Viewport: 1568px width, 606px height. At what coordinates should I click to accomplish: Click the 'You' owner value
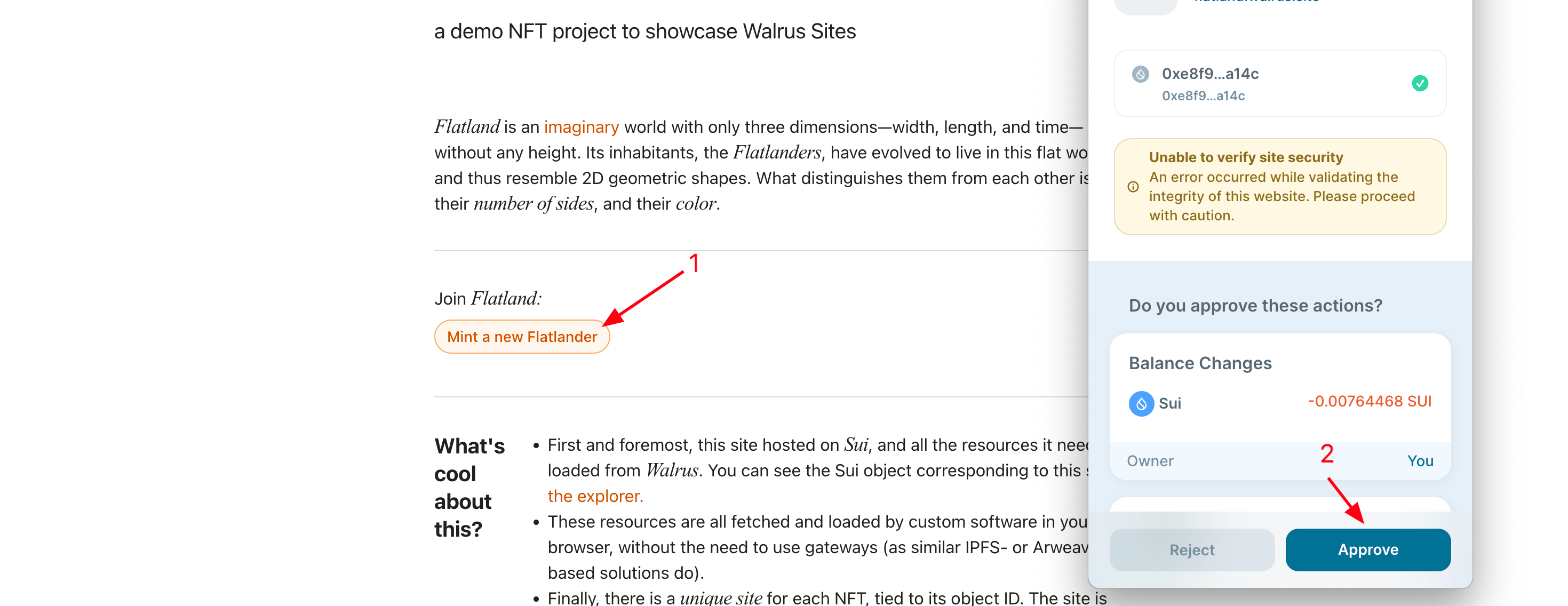(x=1420, y=460)
